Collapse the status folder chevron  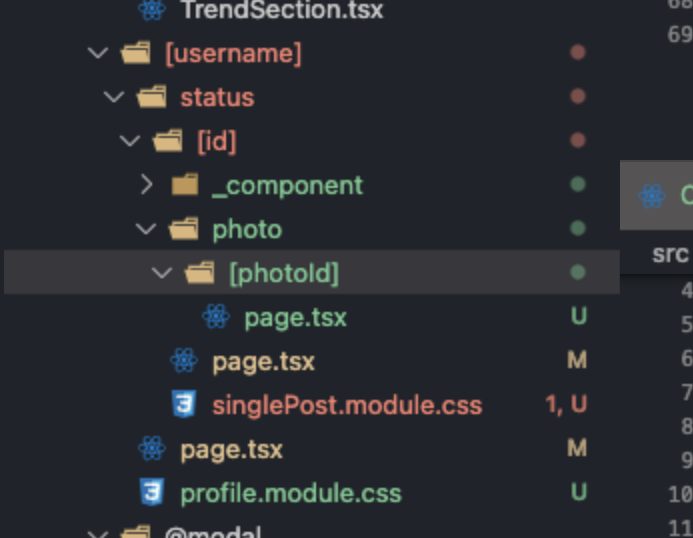[x=114, y=97]
